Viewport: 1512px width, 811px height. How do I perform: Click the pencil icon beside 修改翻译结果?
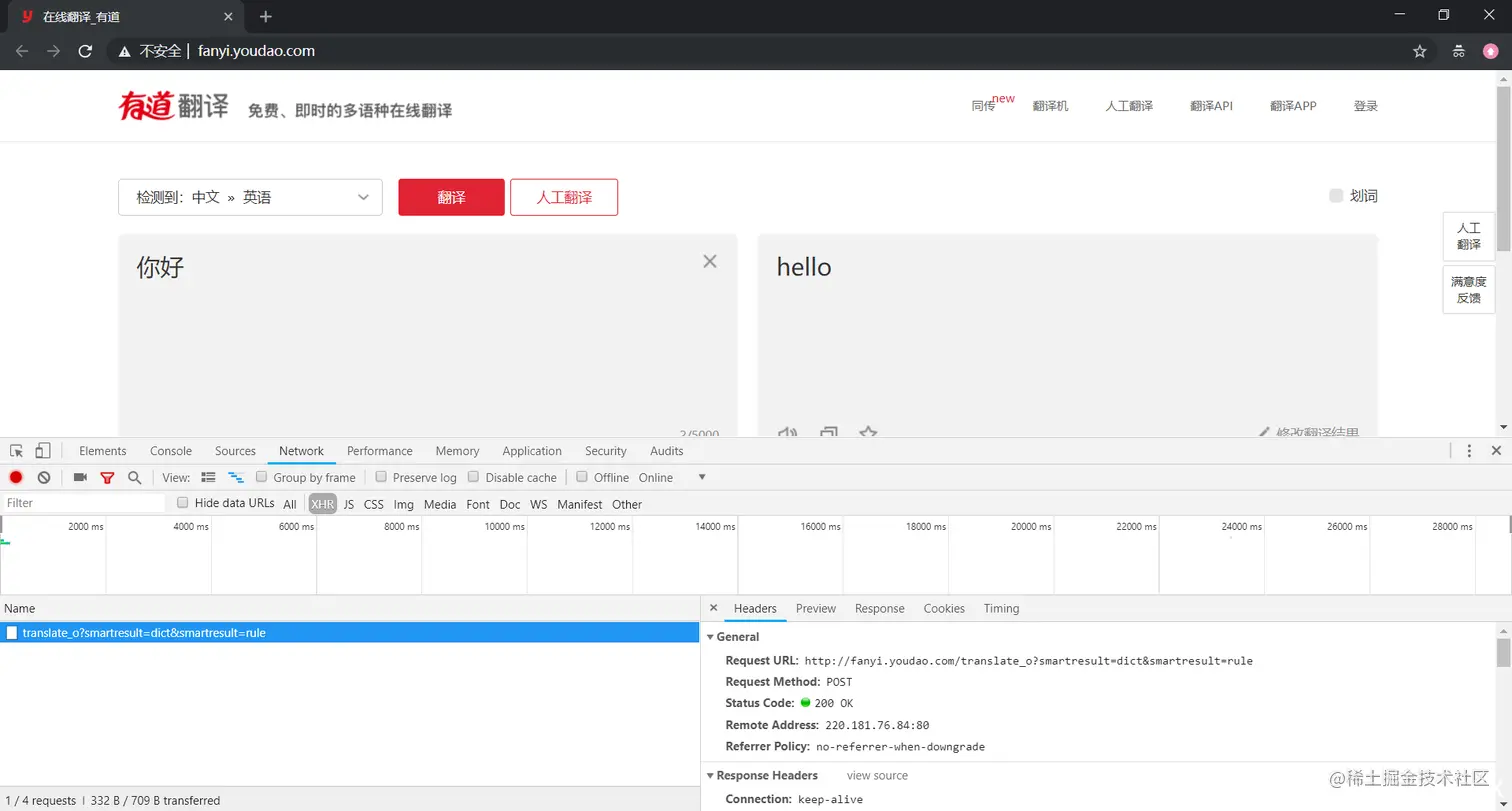(x=1264, y=433)
